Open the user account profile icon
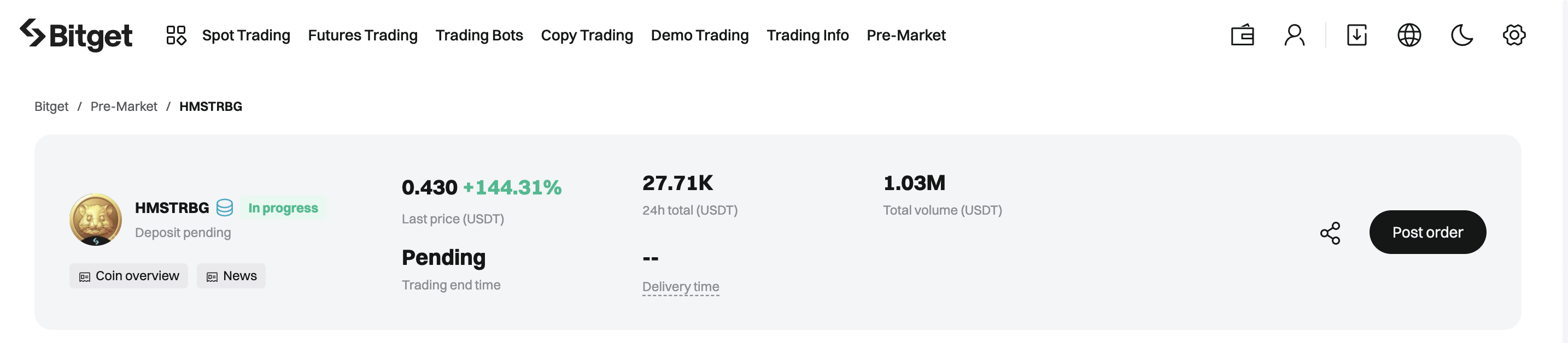 pyautogui.click(x=1294, y=36)
